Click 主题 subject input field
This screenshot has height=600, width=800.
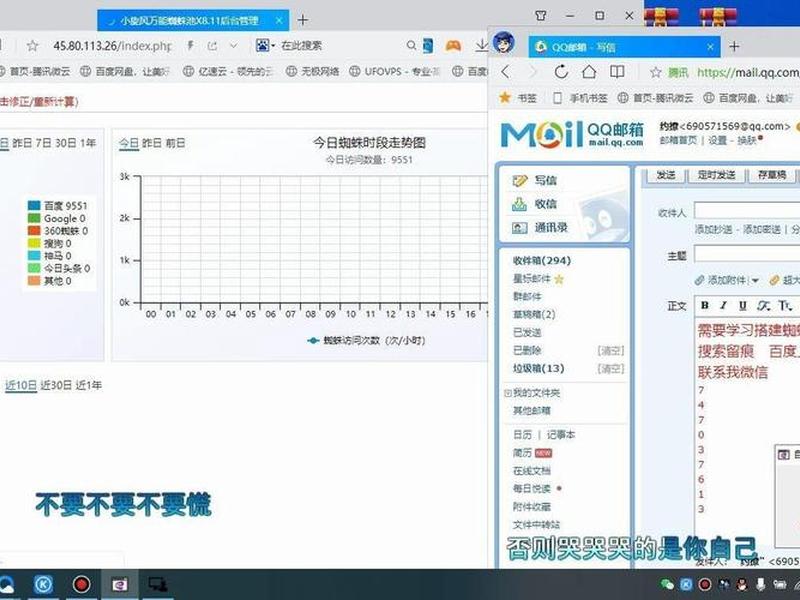pyautogui.click(x=747, y=254)
